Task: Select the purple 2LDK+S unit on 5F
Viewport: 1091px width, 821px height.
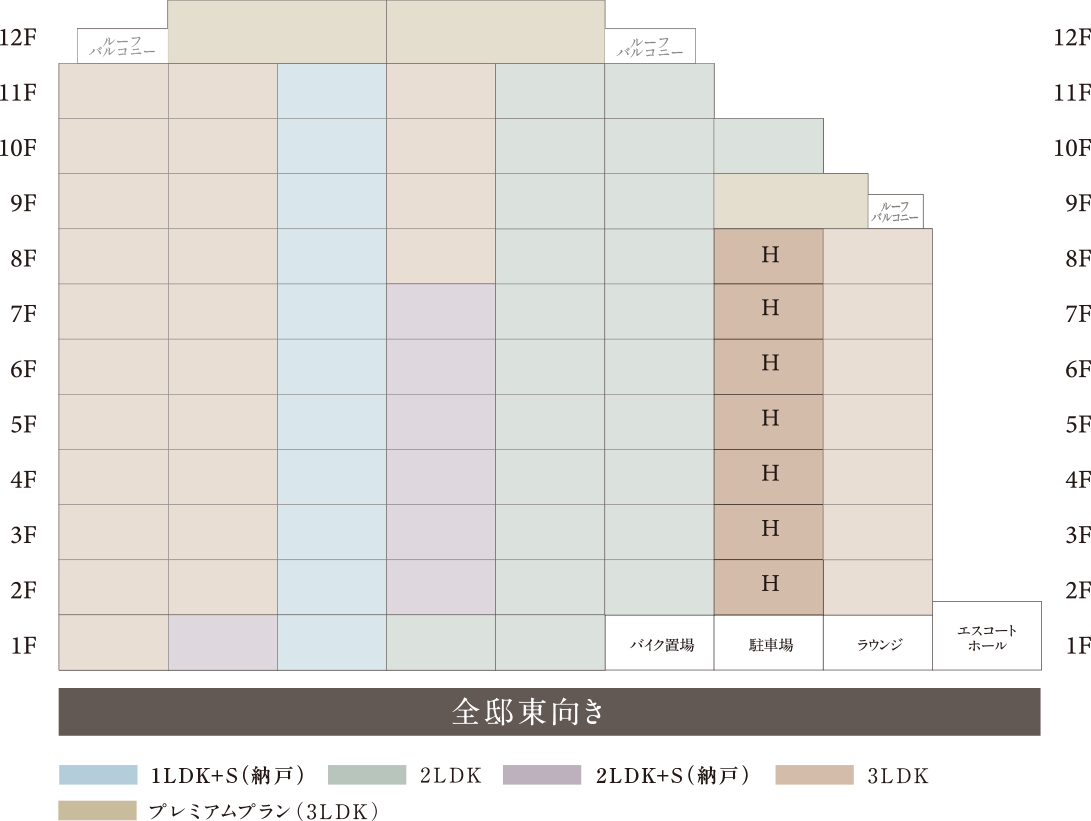Action: 441,422
